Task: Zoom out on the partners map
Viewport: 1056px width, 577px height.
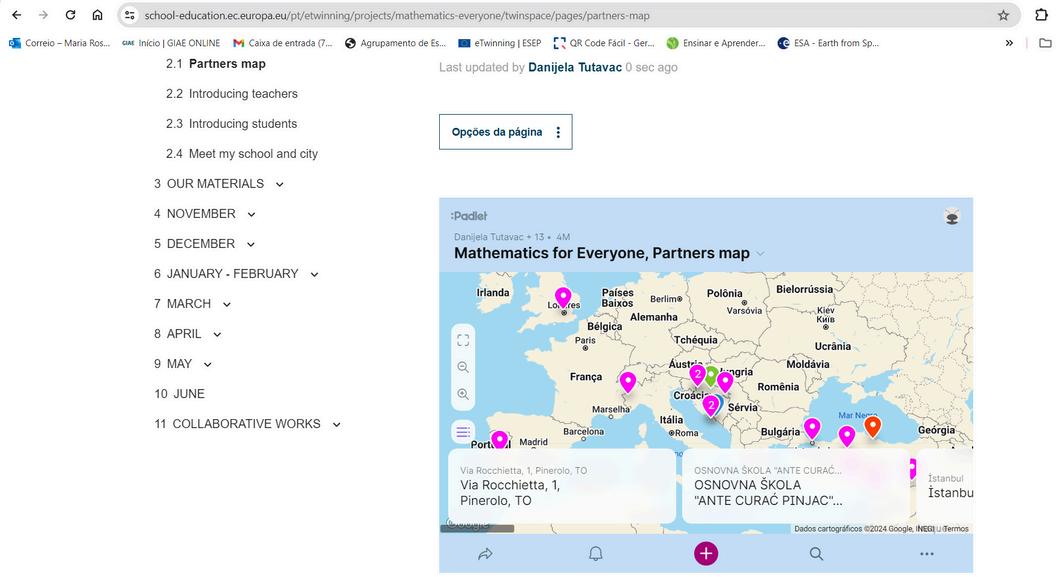Action: (463, 367)
